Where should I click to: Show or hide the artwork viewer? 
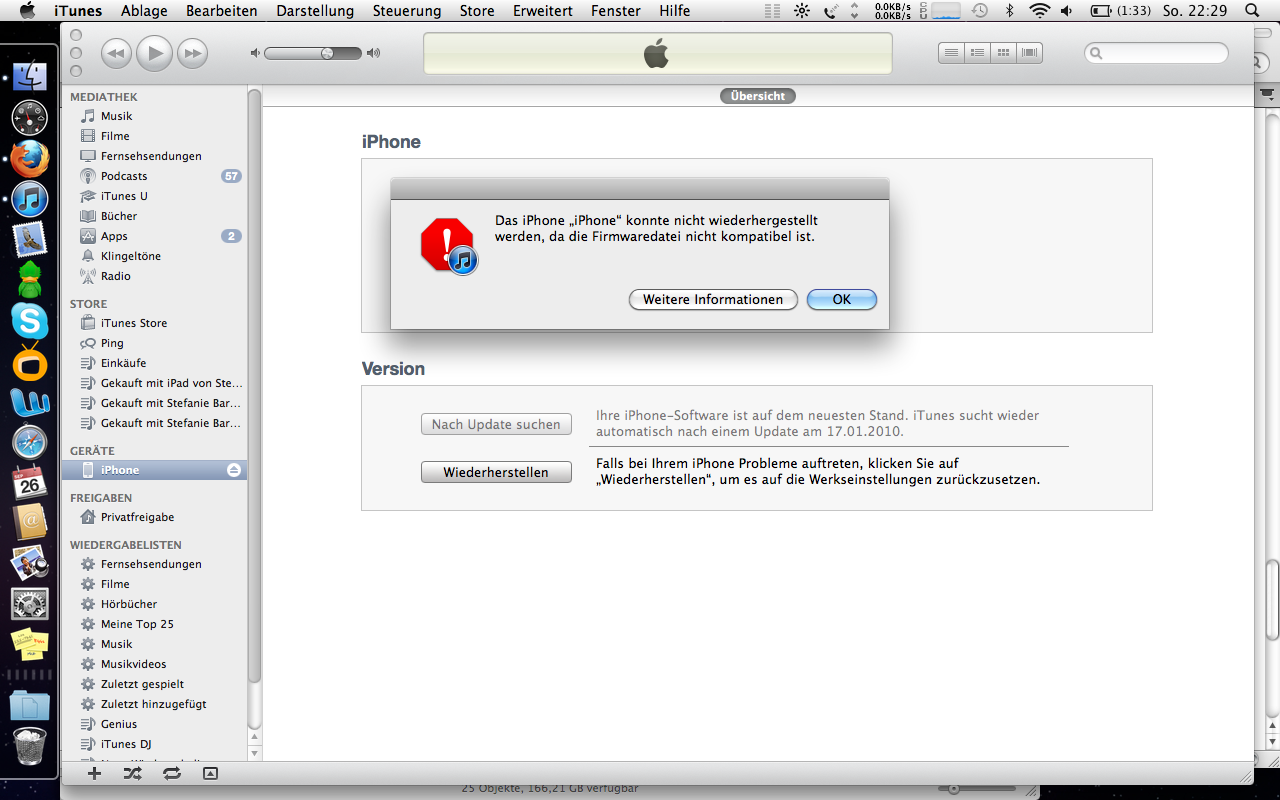[x=210, y=773]
